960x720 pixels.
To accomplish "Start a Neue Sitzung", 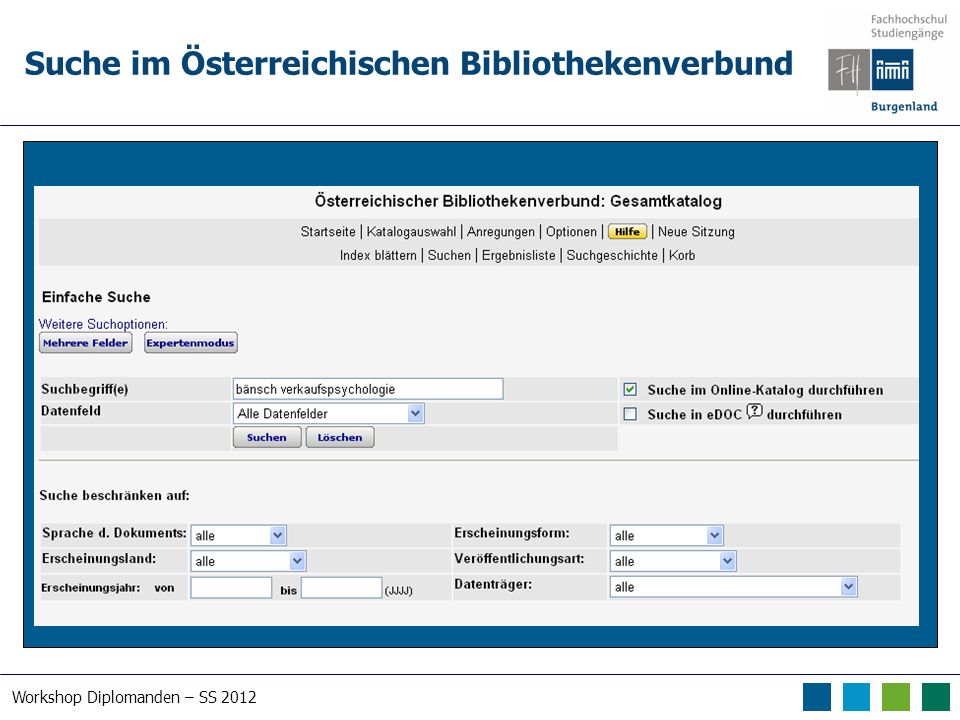I will pos(696,231).
